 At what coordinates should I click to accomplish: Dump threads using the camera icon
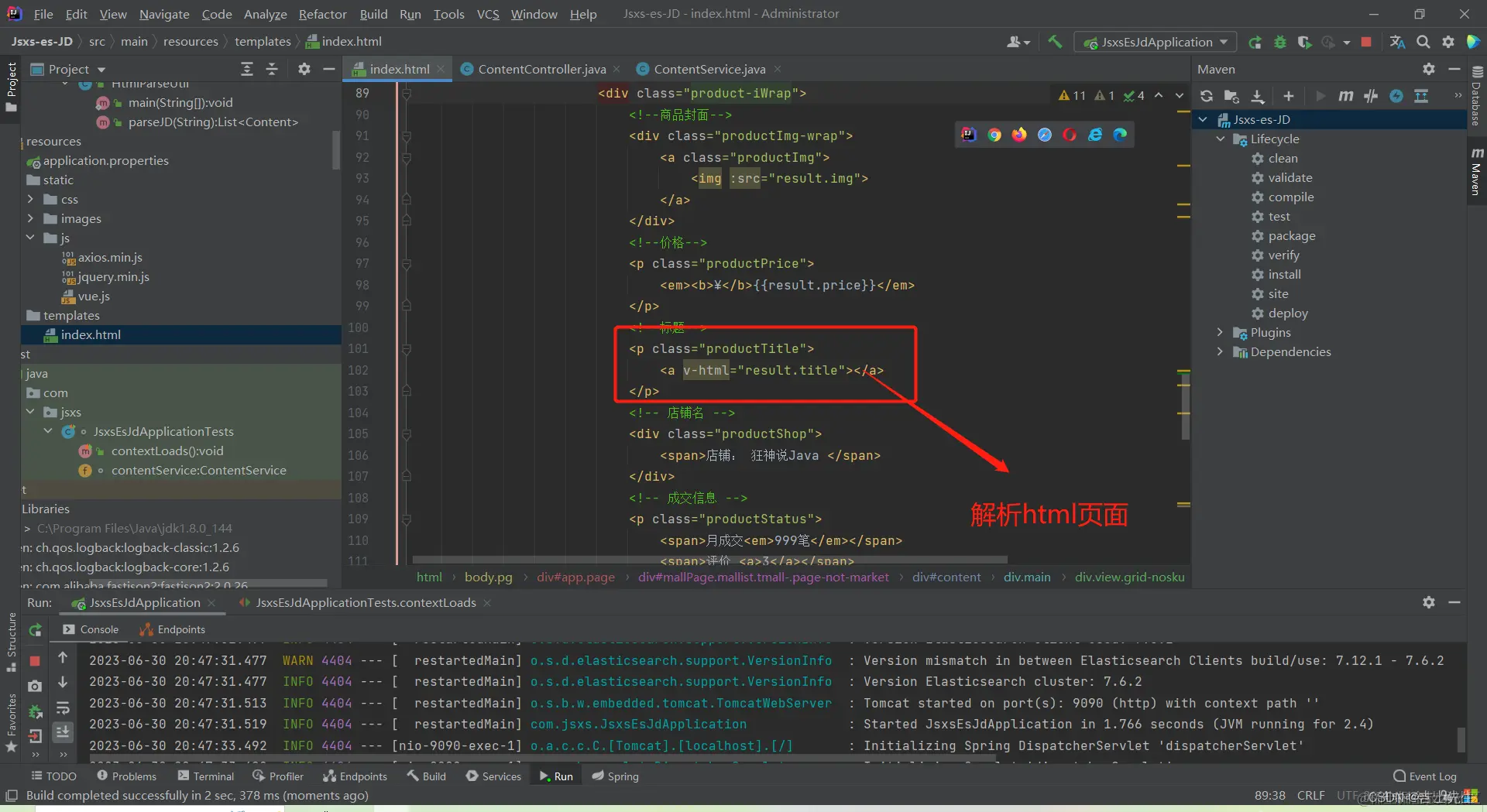coord(35,686)
